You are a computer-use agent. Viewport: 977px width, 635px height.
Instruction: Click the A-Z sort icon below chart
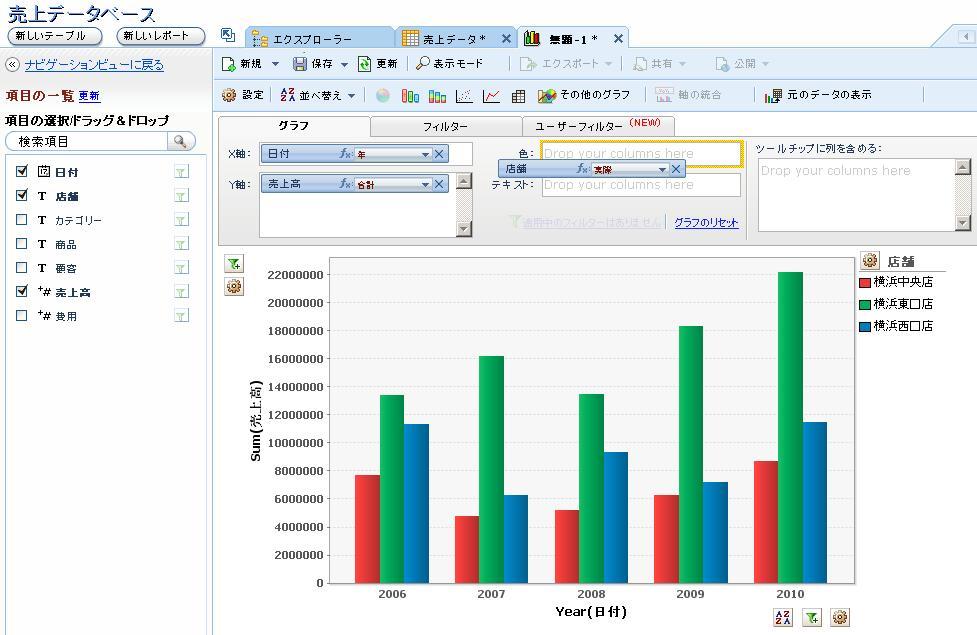(x=783, y=618)
